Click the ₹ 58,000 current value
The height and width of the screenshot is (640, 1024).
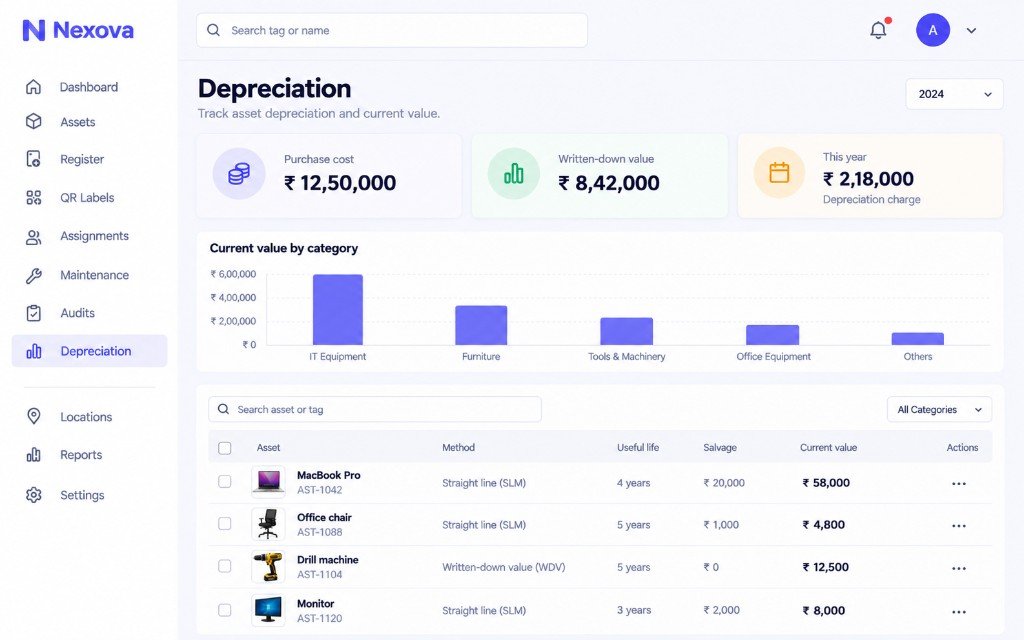click(826, 483)
